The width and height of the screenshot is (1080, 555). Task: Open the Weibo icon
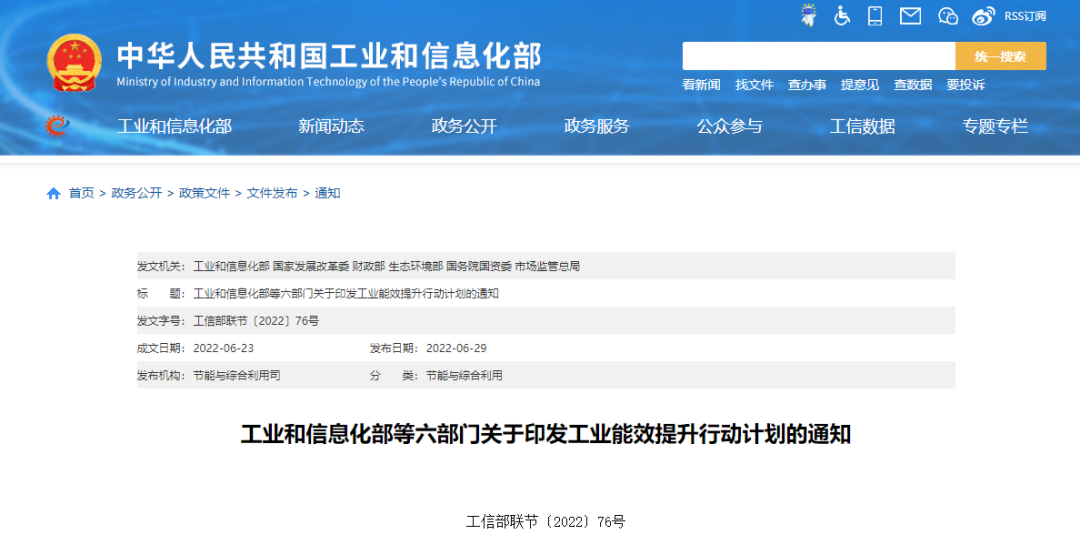pos(984,16)
